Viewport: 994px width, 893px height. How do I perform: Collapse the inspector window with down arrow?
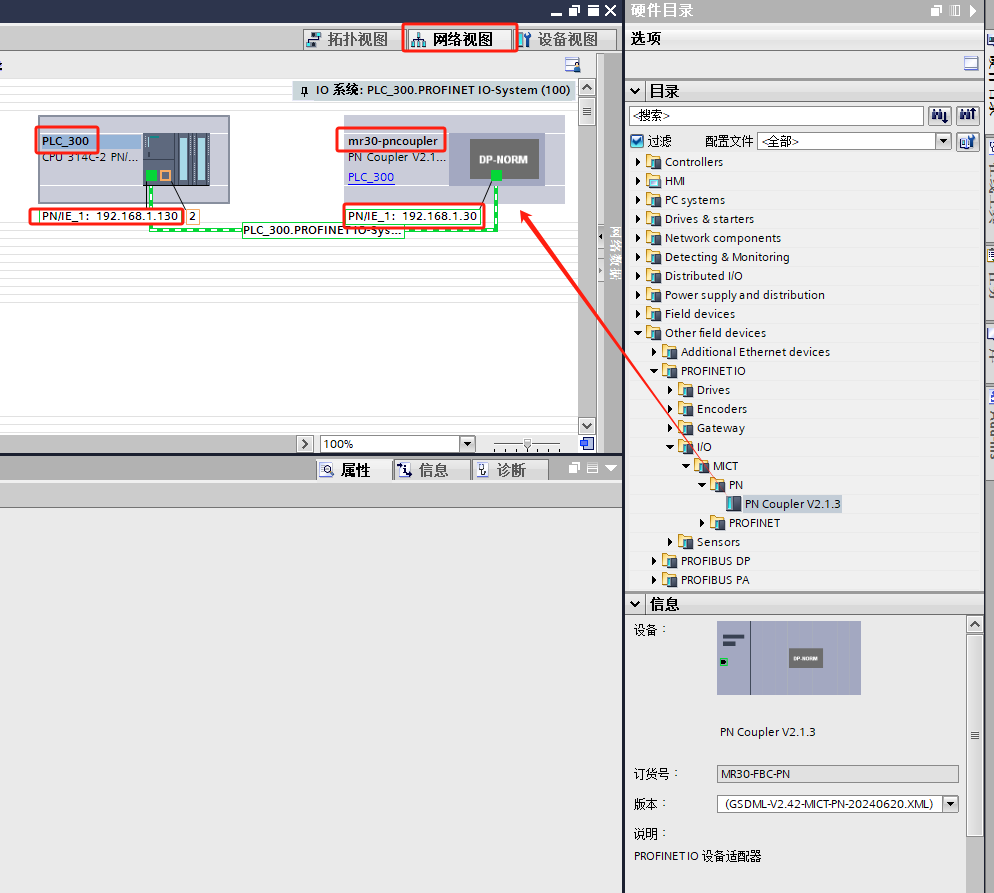click(611, 468)
